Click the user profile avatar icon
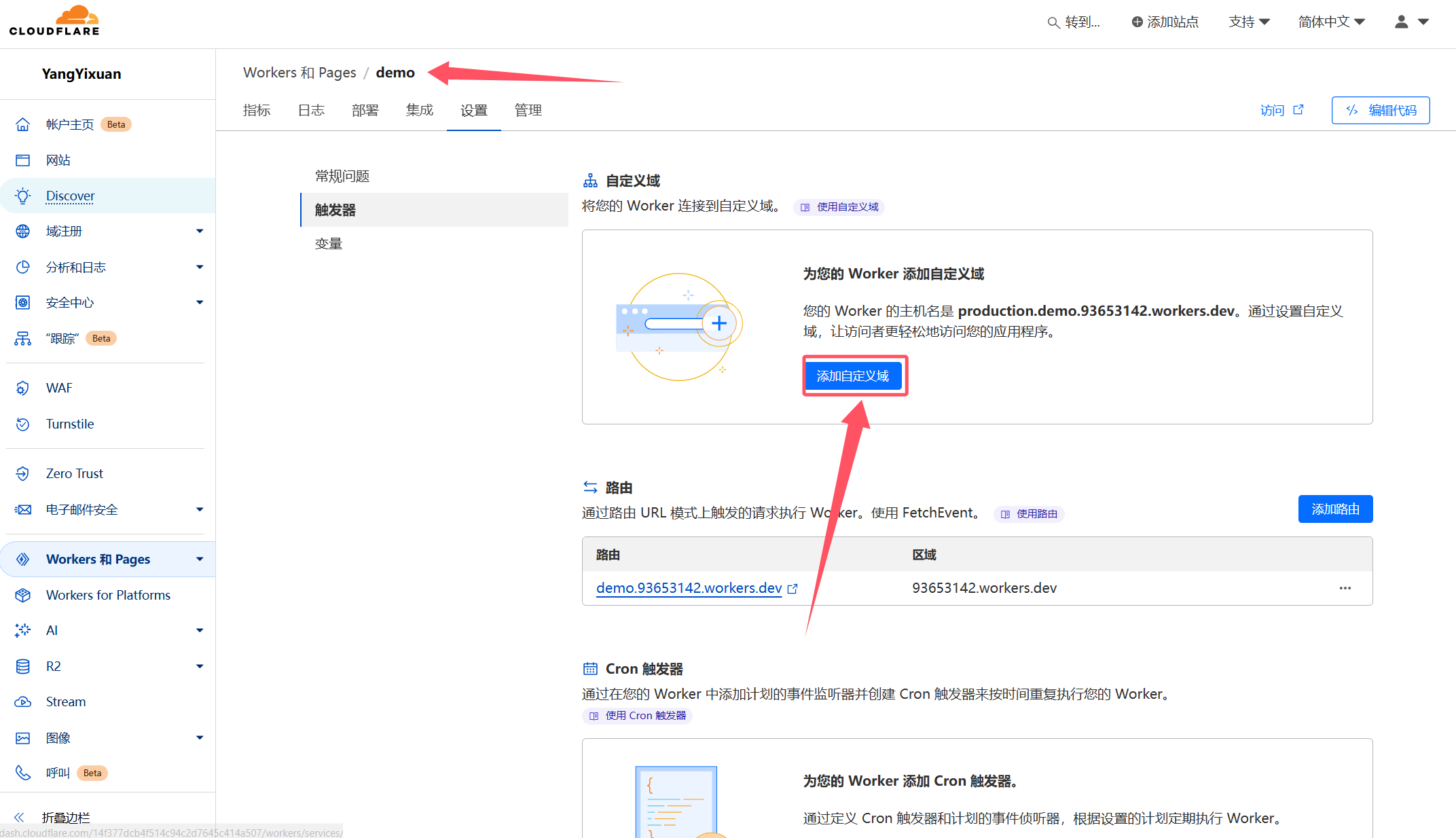Image resolution: width=1456 pixels, height=838 pixels. (x=1401, y=22)
